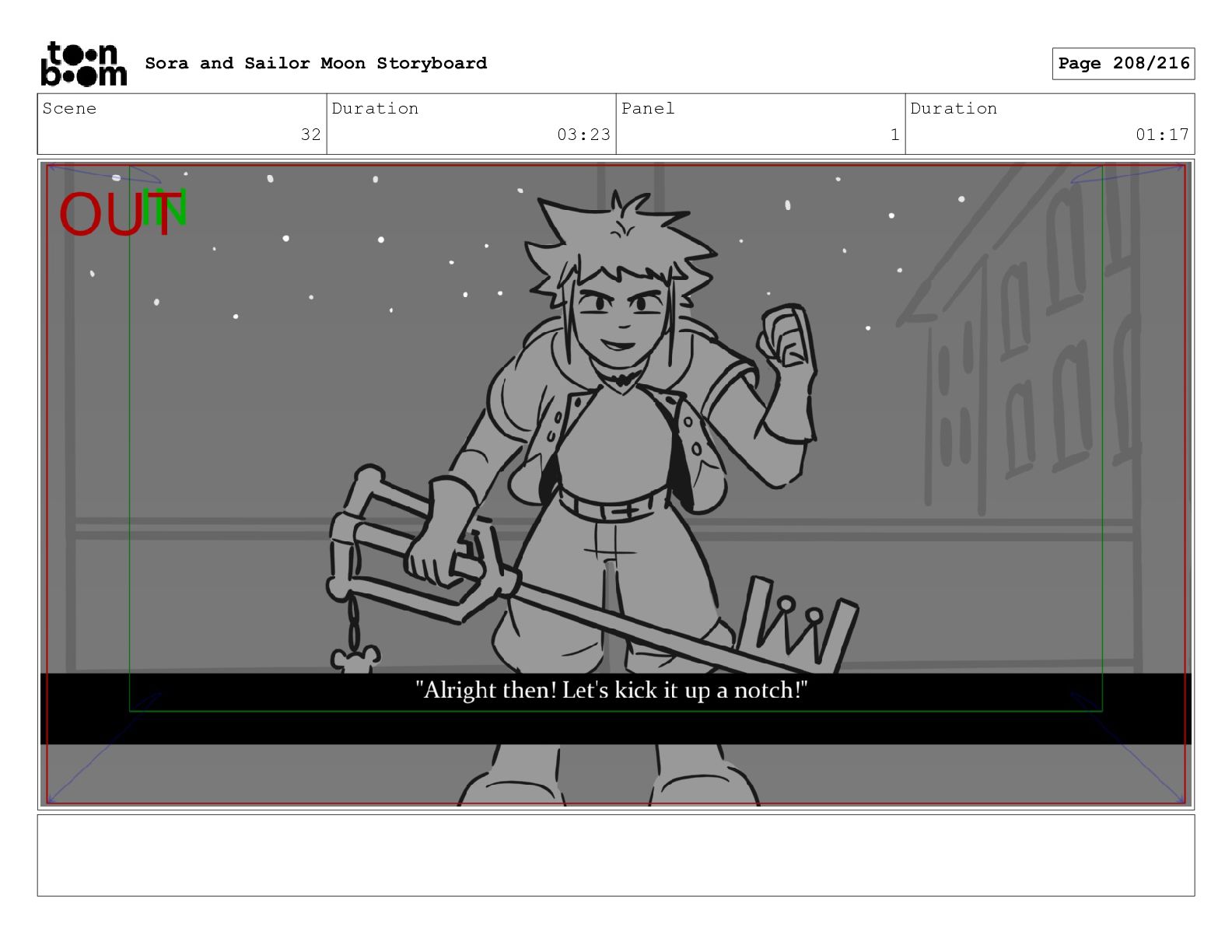The width and height of the screenshot is (1232, 952).
Task: Click the Duration label above "01:17"
Action: [x=954, y=109]
